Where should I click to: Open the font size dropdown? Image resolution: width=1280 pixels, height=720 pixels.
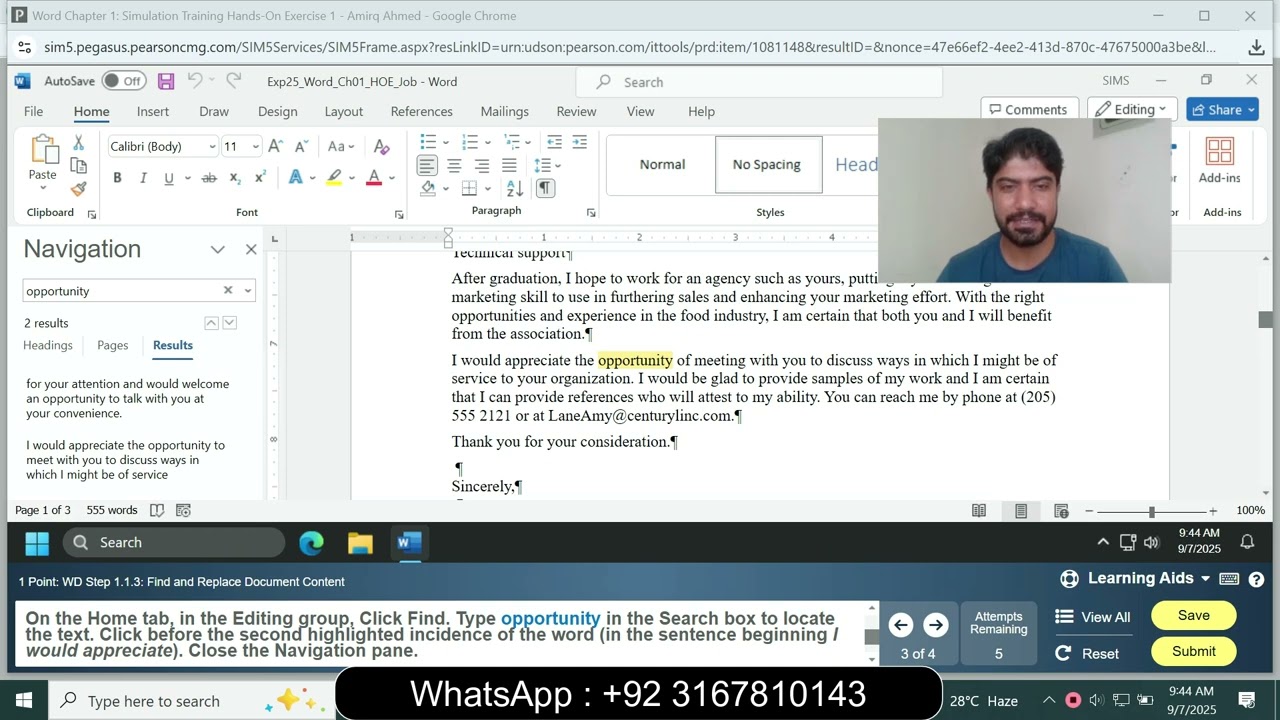[255, 147]
